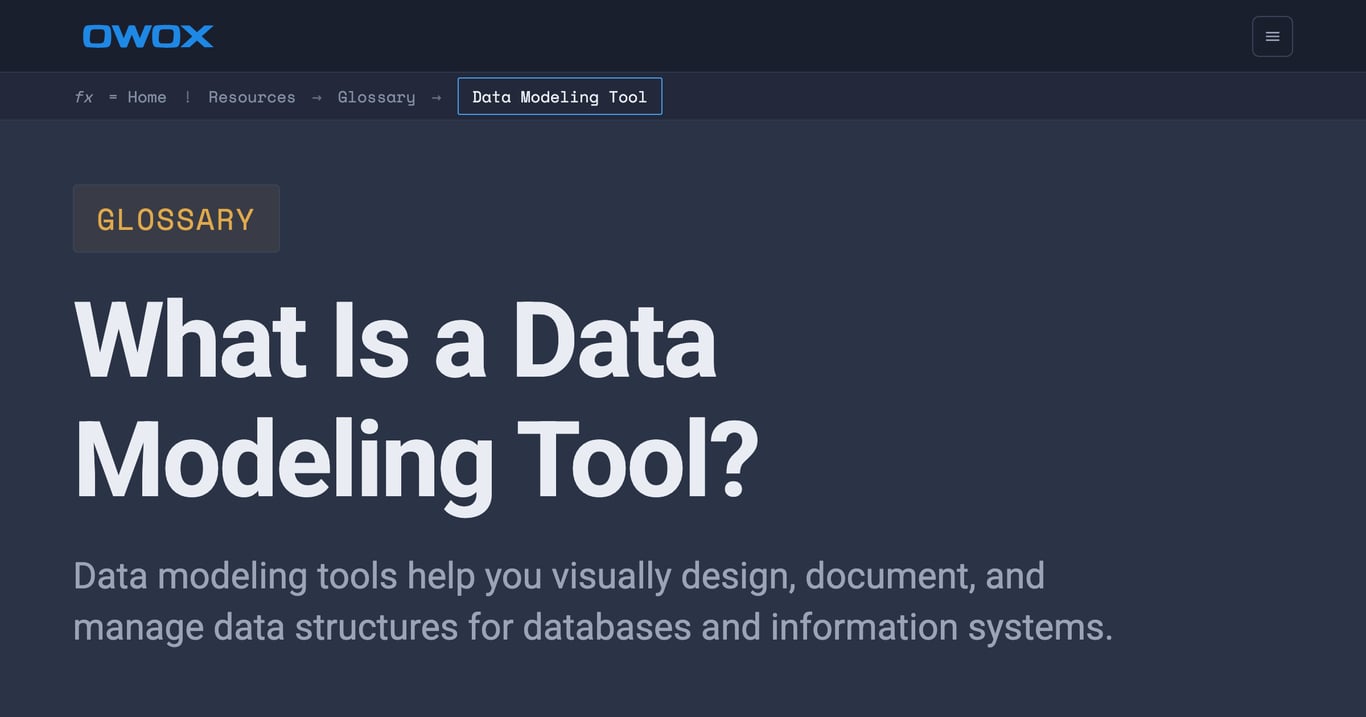This screenshot has height=717, width=1366.
Task: Navigate to Glossary breadcrumb
Action: coord(376,97)
